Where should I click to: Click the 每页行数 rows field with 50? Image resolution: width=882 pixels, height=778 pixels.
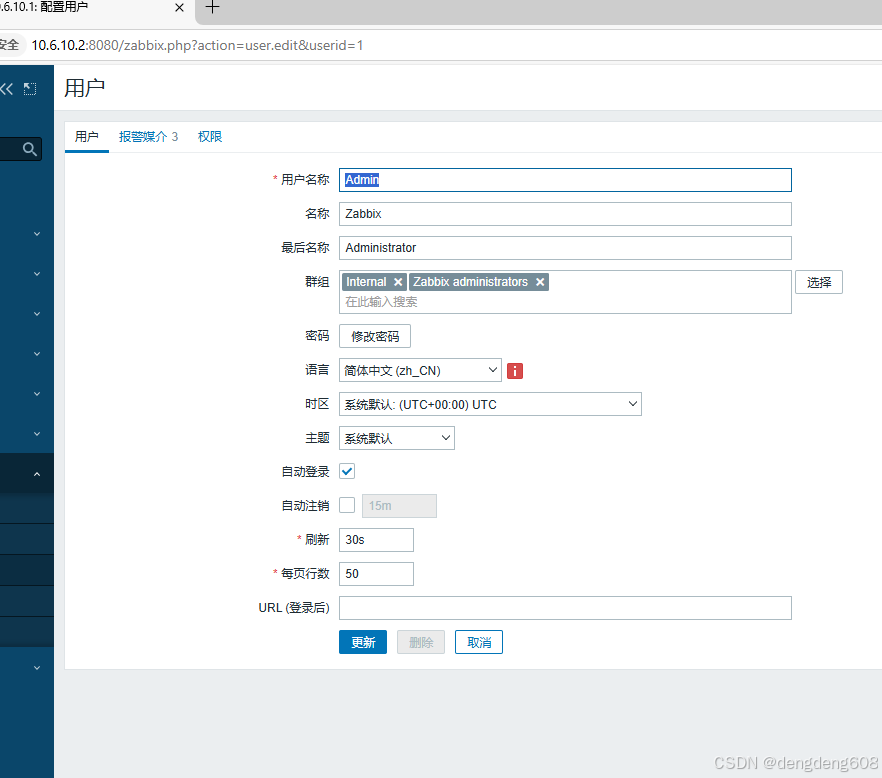pos(376,573)
